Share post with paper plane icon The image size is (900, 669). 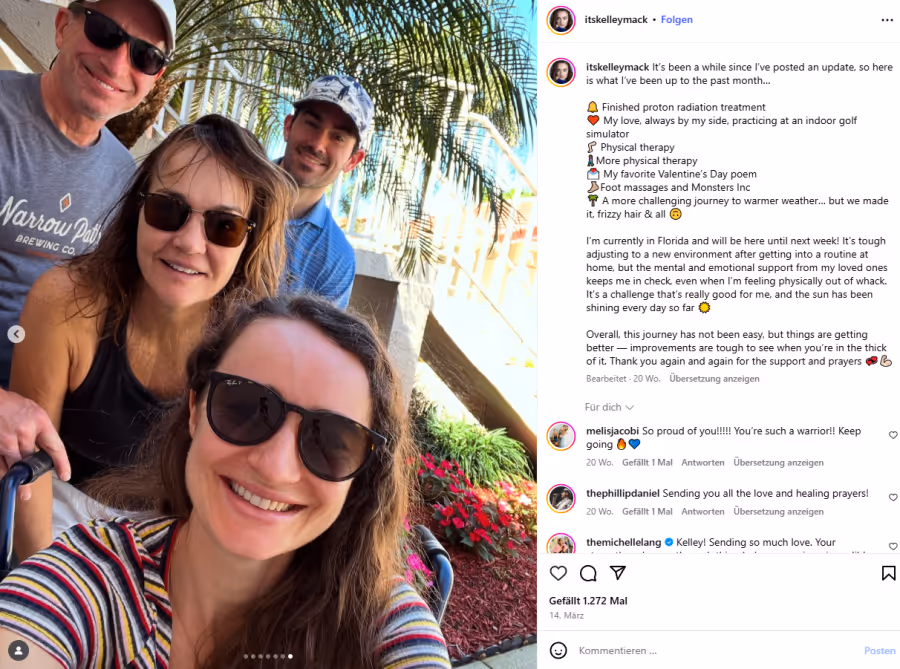(618, 573)
